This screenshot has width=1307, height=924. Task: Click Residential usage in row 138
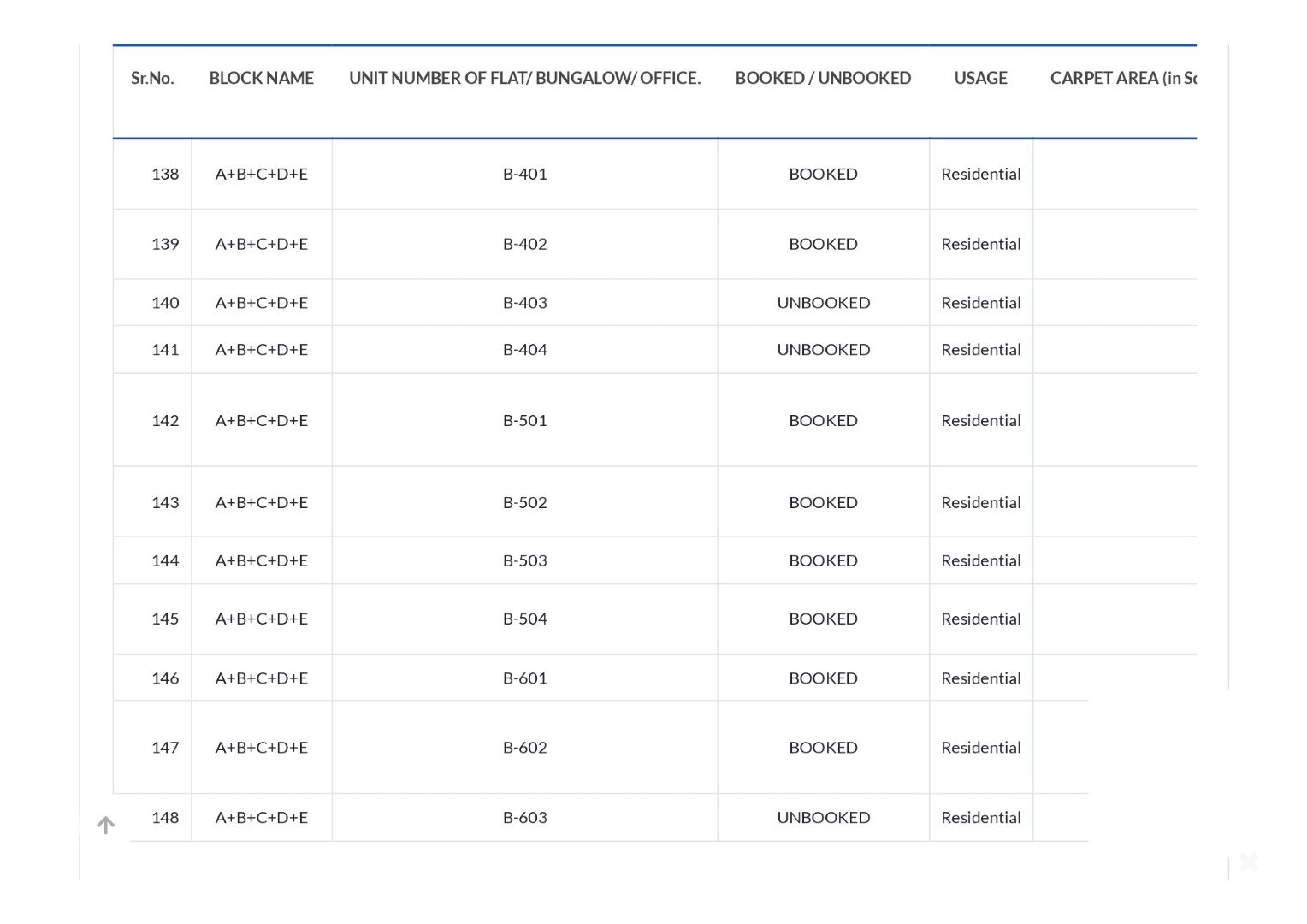(981, 174)
